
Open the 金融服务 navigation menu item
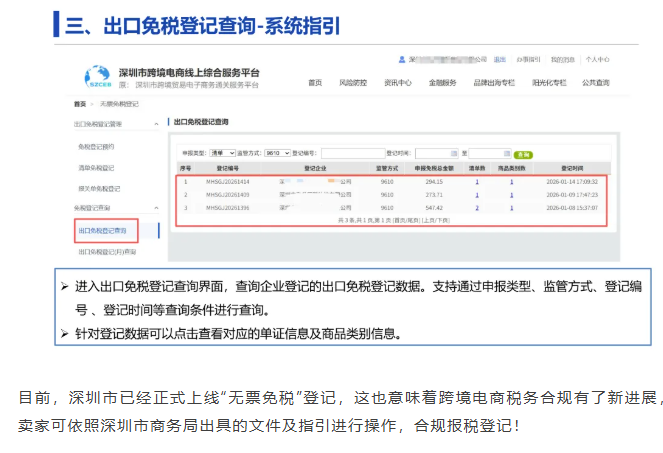pos(442,82)
